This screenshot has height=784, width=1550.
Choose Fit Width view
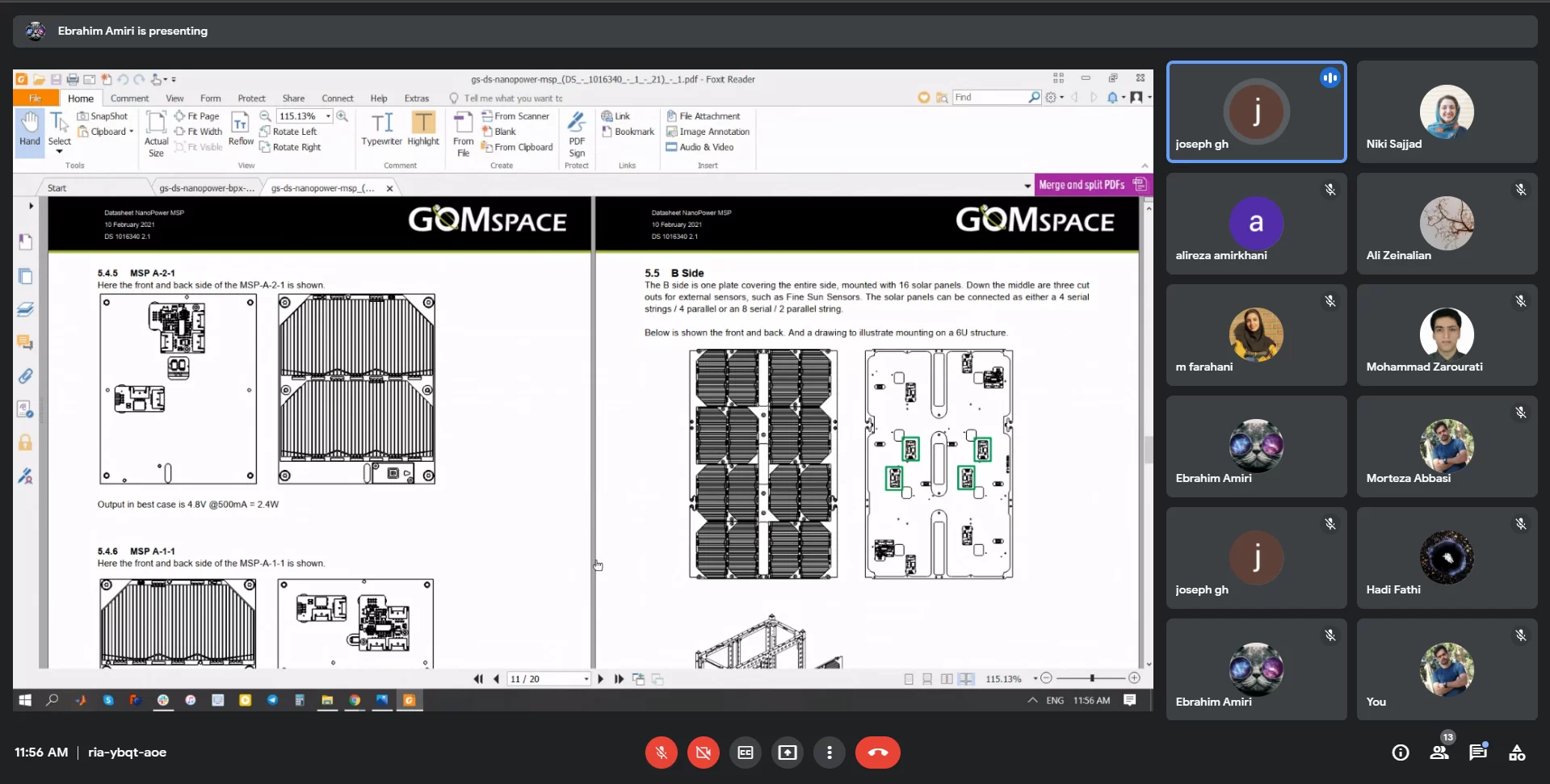[x=198, y=132]
